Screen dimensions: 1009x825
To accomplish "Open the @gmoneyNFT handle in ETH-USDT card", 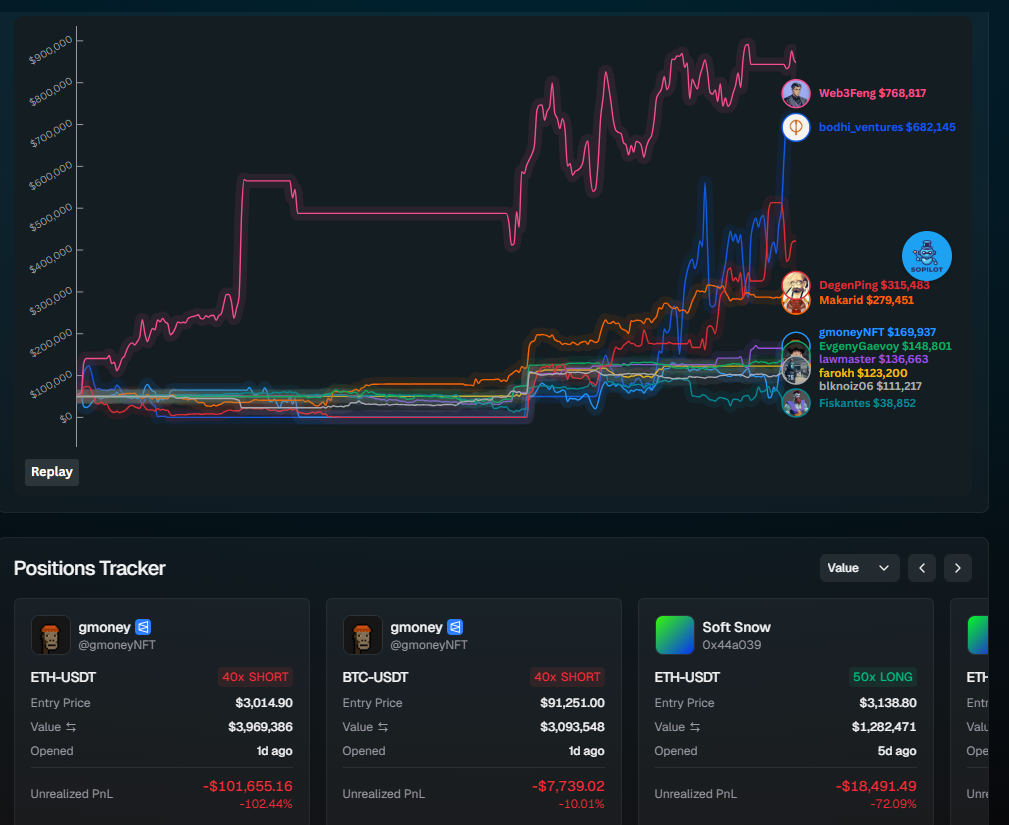I will click(117, 645).
